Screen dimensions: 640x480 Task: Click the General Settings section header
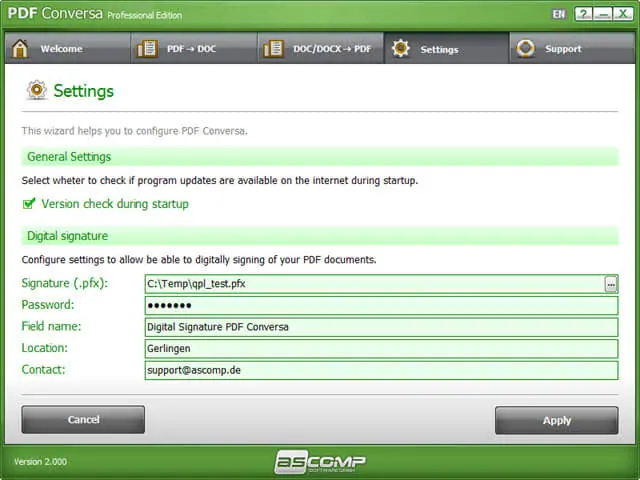[x=320, y=157]
